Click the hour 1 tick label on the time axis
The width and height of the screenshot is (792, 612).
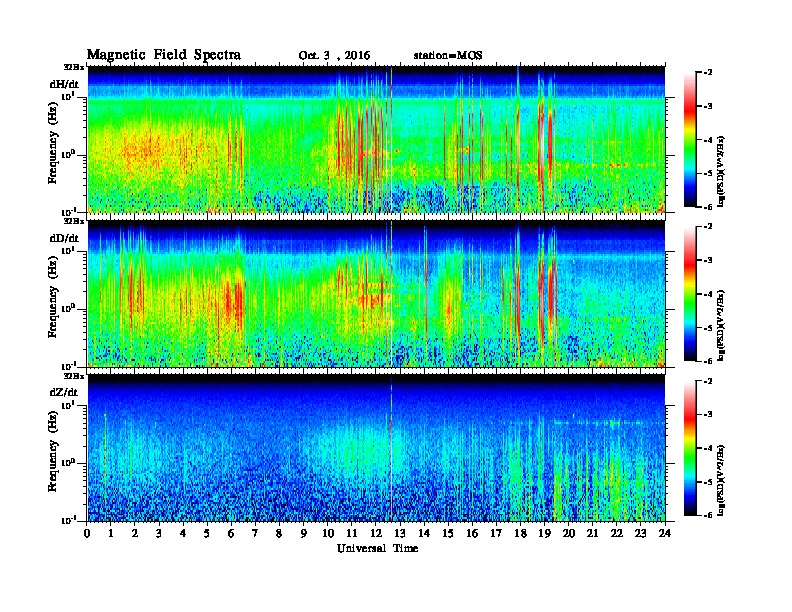[x=111, y=533]
